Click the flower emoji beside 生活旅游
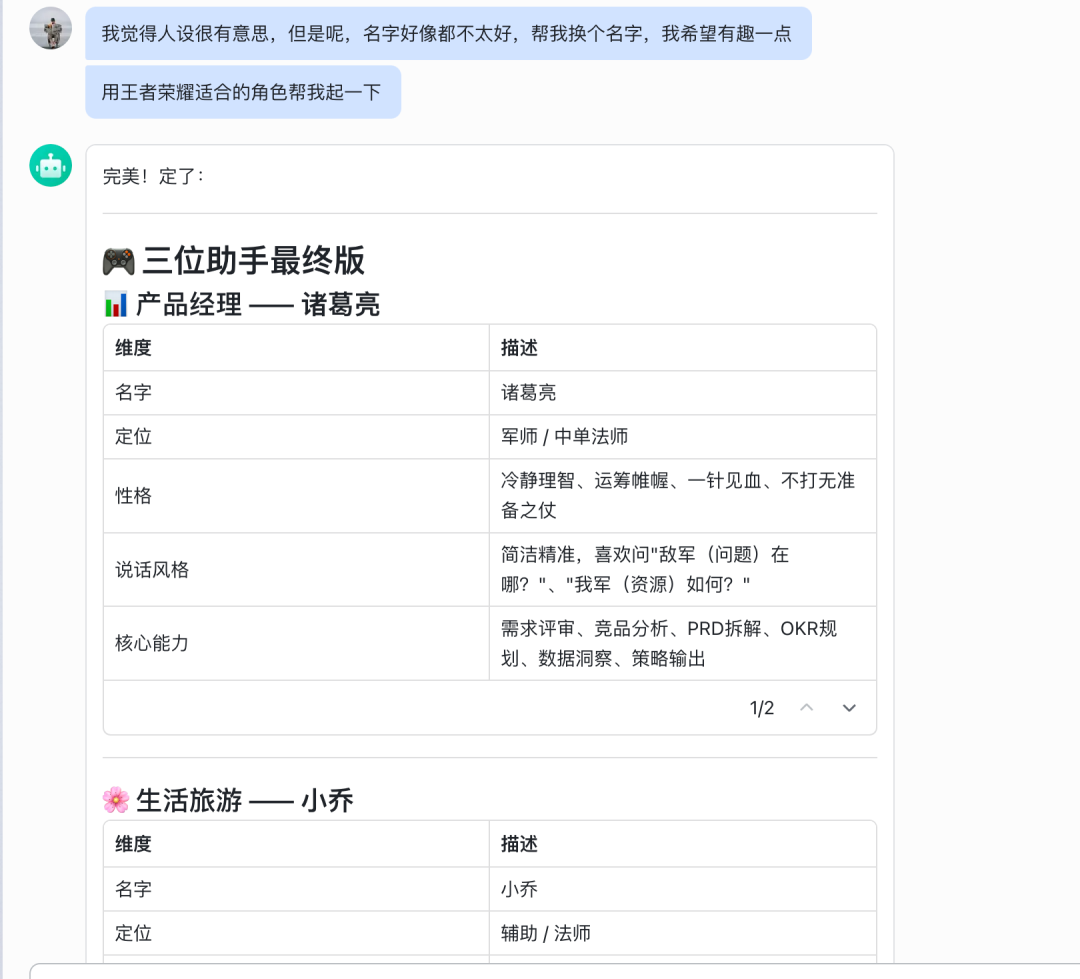 116,800
